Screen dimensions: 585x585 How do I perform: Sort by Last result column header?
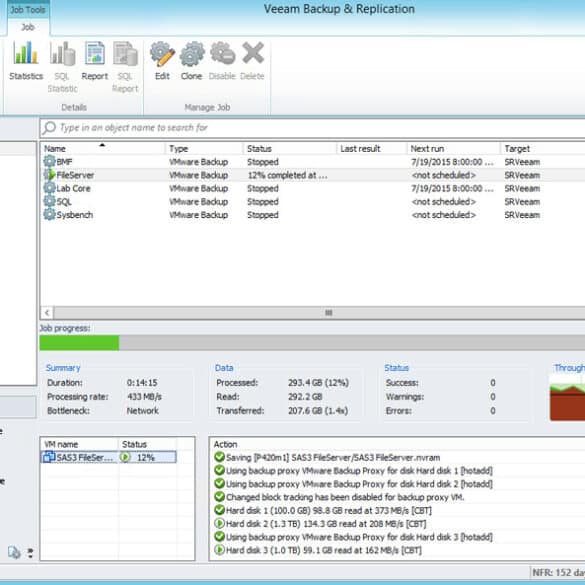372,148
